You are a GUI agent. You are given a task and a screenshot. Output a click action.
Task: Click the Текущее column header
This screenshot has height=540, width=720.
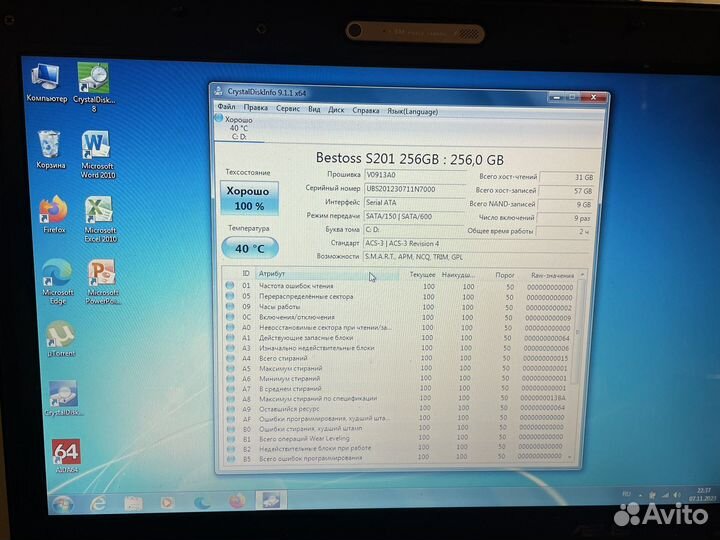(422, 275)
